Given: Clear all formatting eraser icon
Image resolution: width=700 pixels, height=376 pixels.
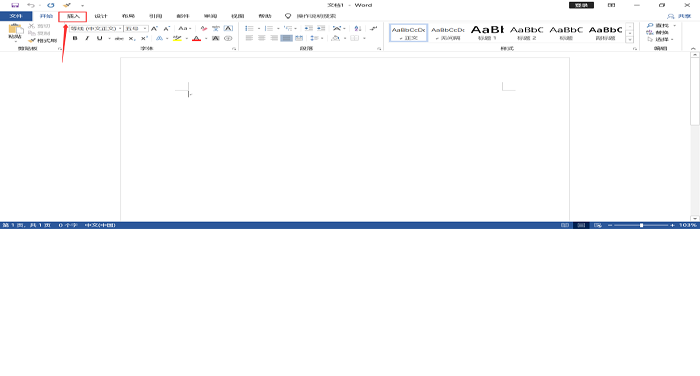Looking at the screenshot, I should point(204,29).
